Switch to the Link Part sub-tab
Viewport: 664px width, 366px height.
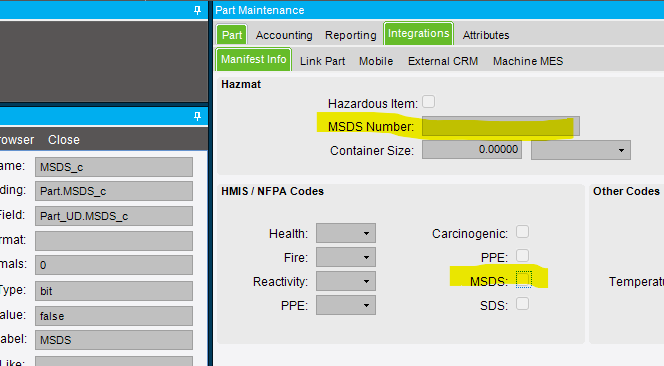pyautogui.click(x=323, y=61)
